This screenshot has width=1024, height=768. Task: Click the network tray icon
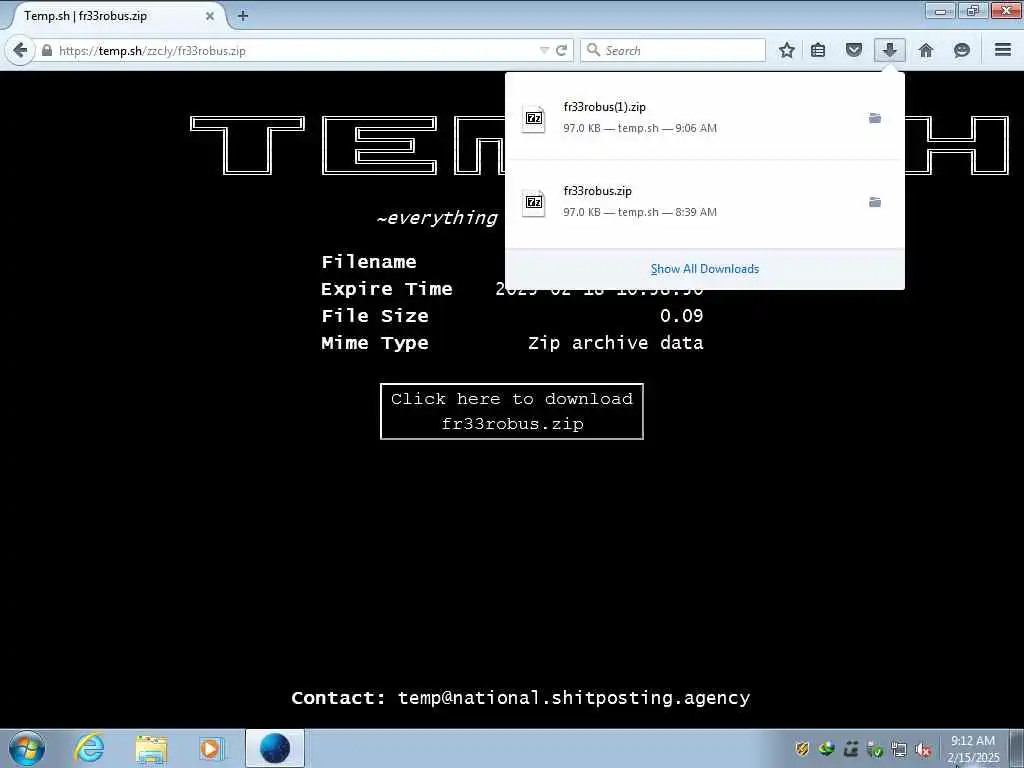[899, 750]
